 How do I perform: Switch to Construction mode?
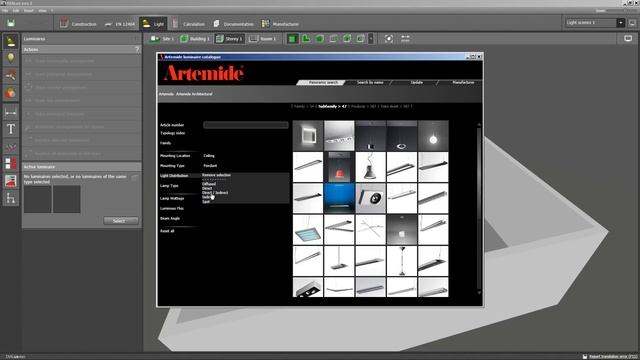[78, 24]
